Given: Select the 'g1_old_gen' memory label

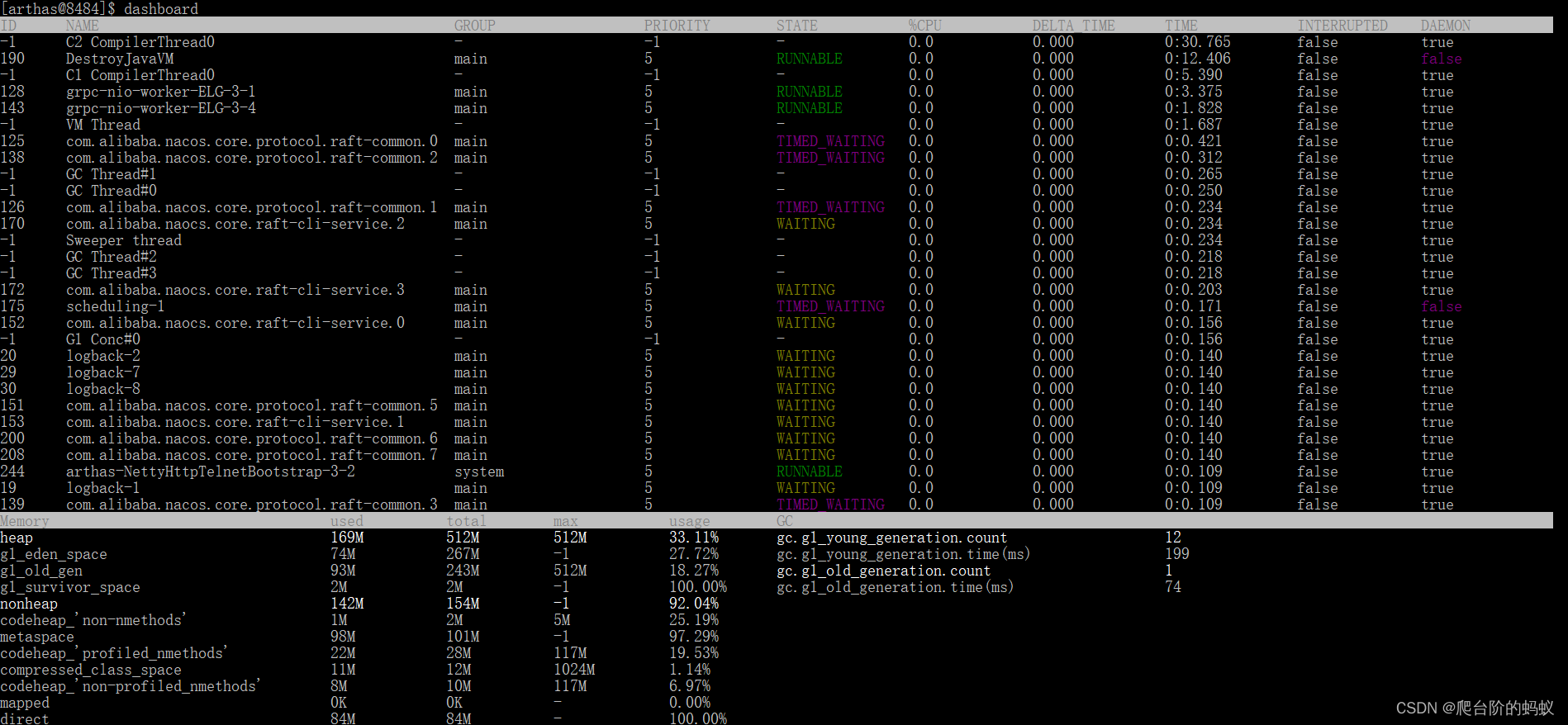Looking at the screenshot, I should coord(41,571).
